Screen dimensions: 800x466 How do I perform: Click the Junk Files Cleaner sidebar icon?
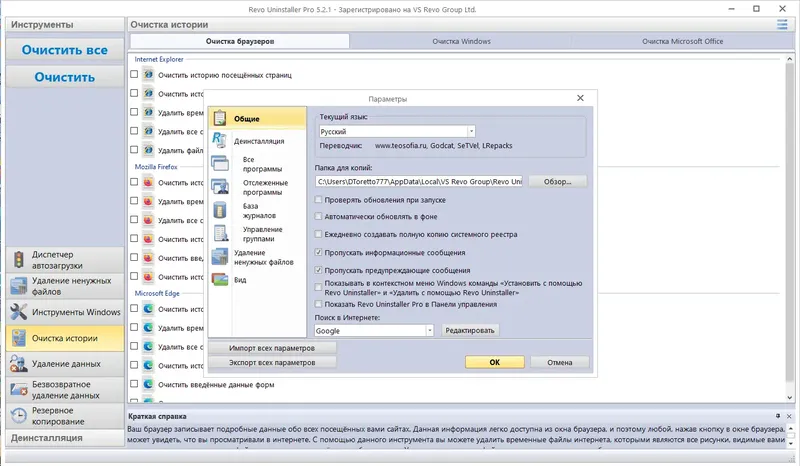pyautogui.click(x=19, y=286)
